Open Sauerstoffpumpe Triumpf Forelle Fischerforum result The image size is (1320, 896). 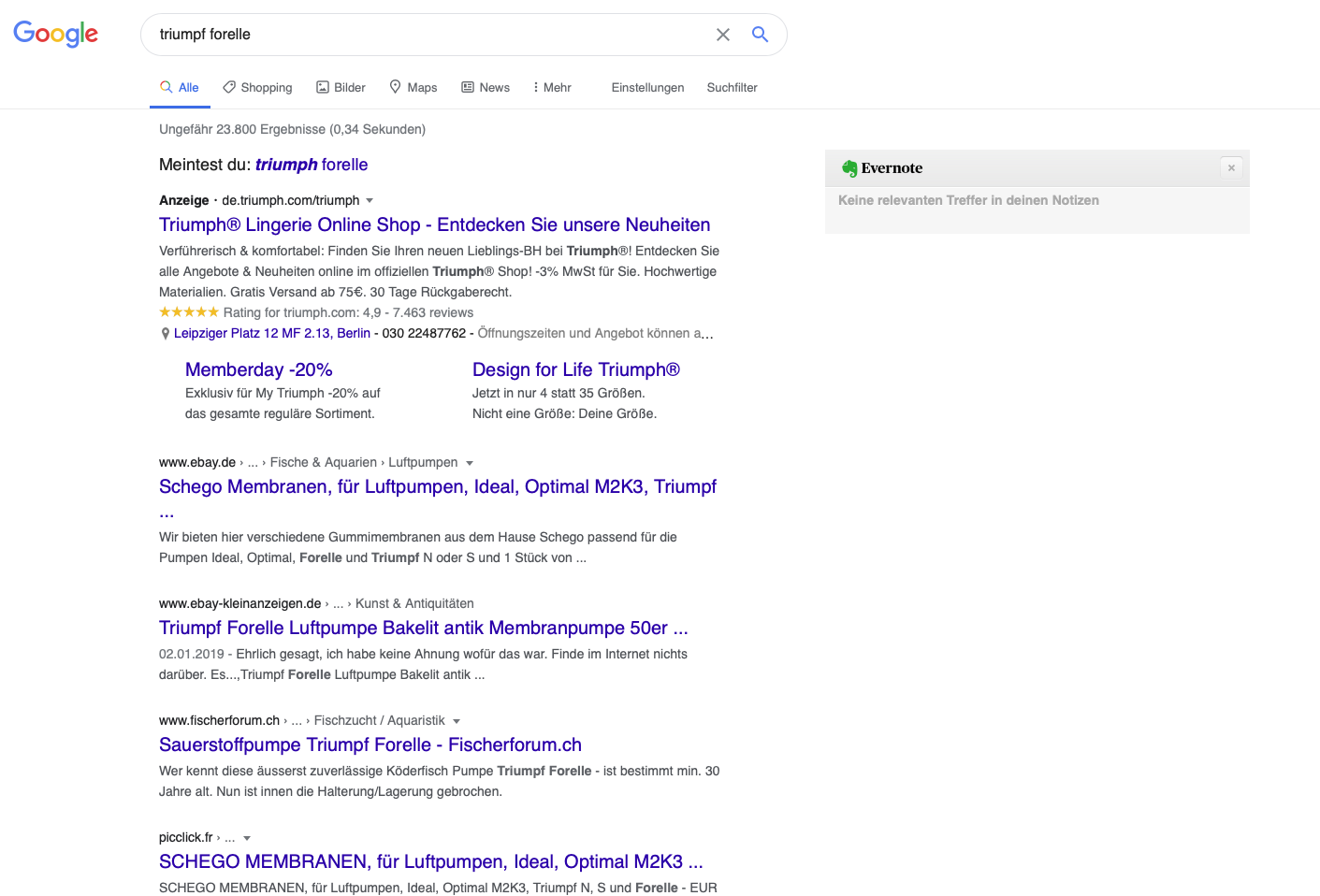(x=370, y=744)
